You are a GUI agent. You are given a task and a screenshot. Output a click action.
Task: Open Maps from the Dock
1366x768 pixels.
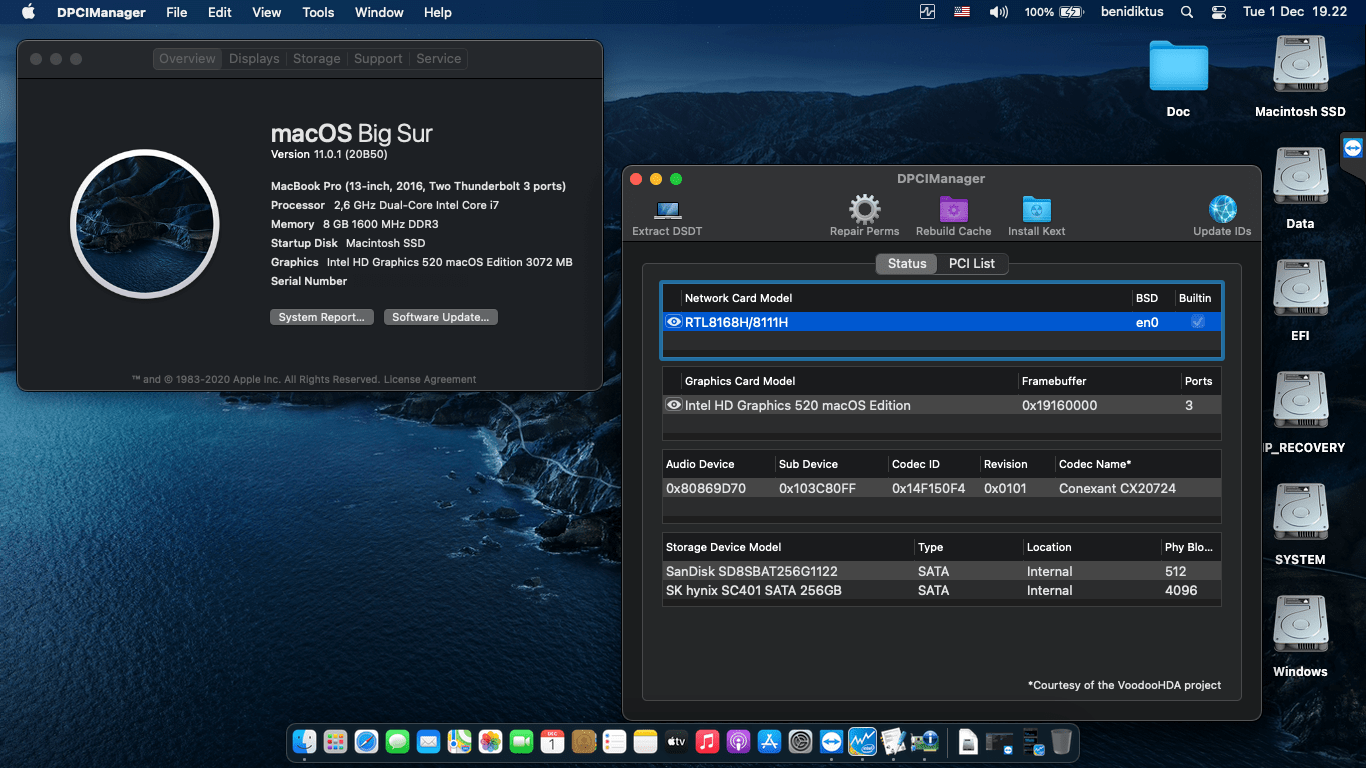[x=459, y=741]
